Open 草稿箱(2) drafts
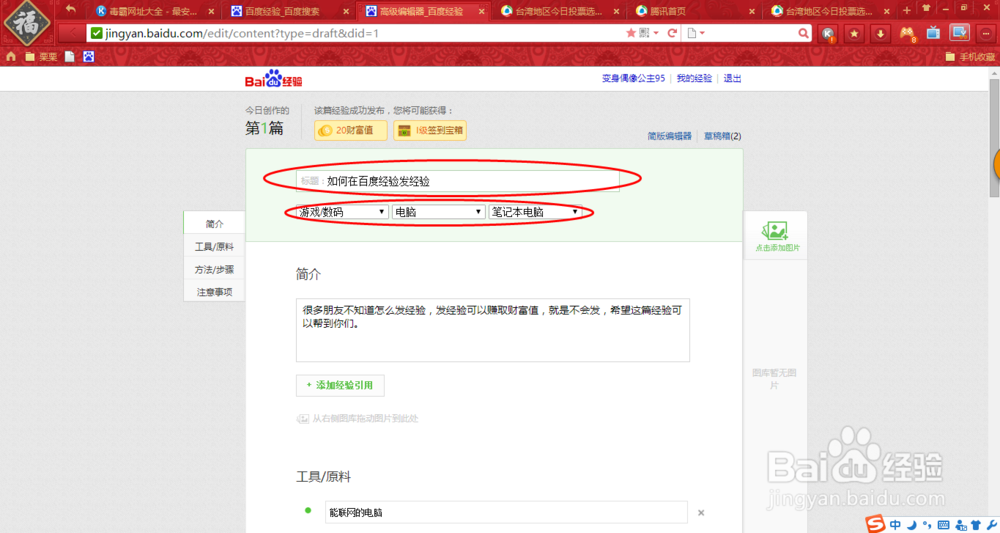The height and width of the screenshot is (533, 1000). pyautogui.click(x=723, y=136)
